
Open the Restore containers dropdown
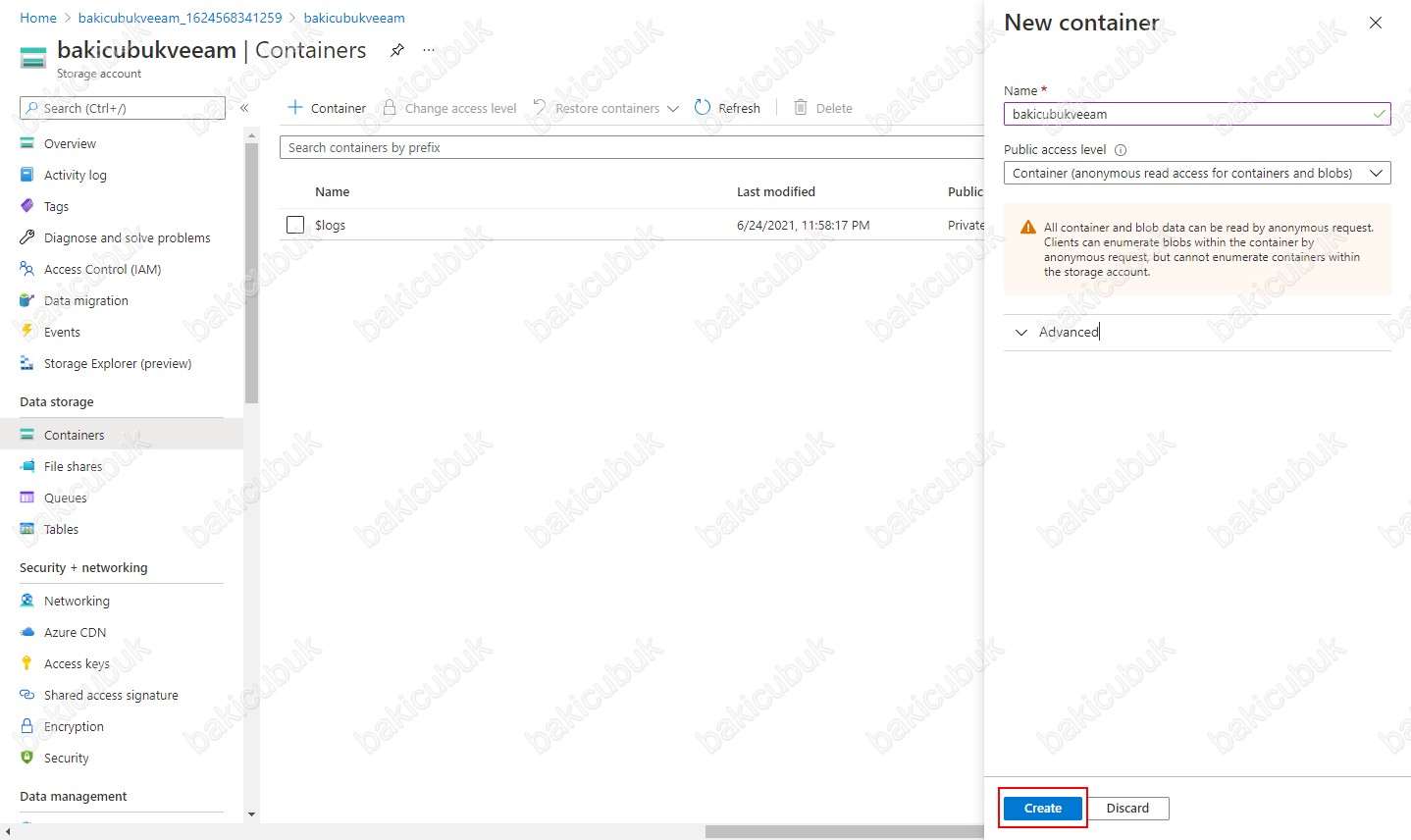point(606,108)
